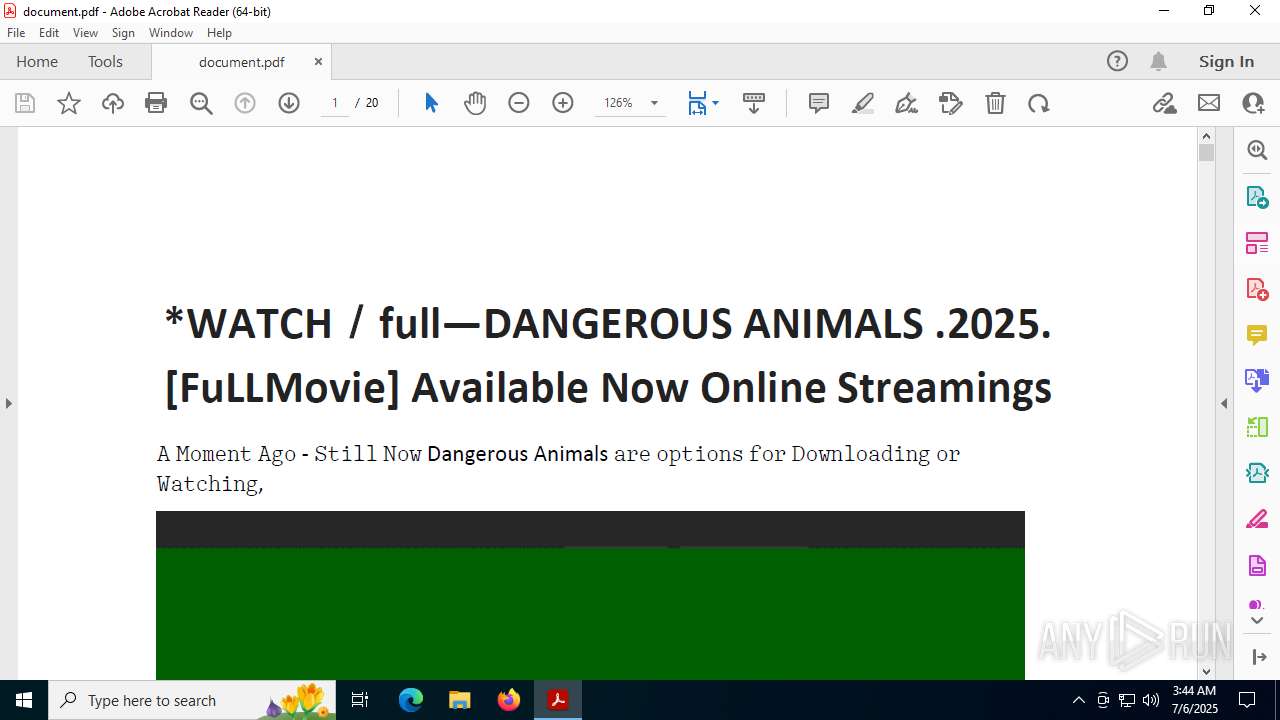Expand the tools pane with the arrow-bar icon
Screen dimensions: 1280x720
coord(1258,657)
